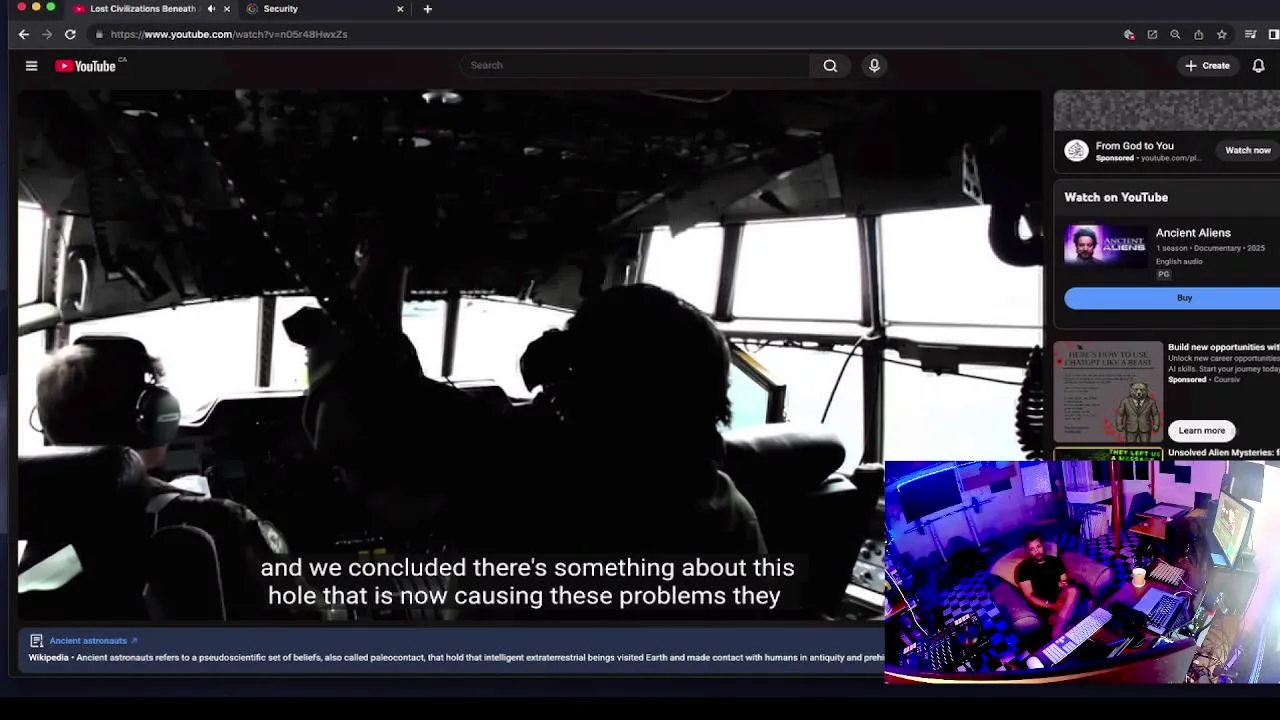Focus the YouTube search field
Screen dimensions: 1280x720
tap(635, 65)
